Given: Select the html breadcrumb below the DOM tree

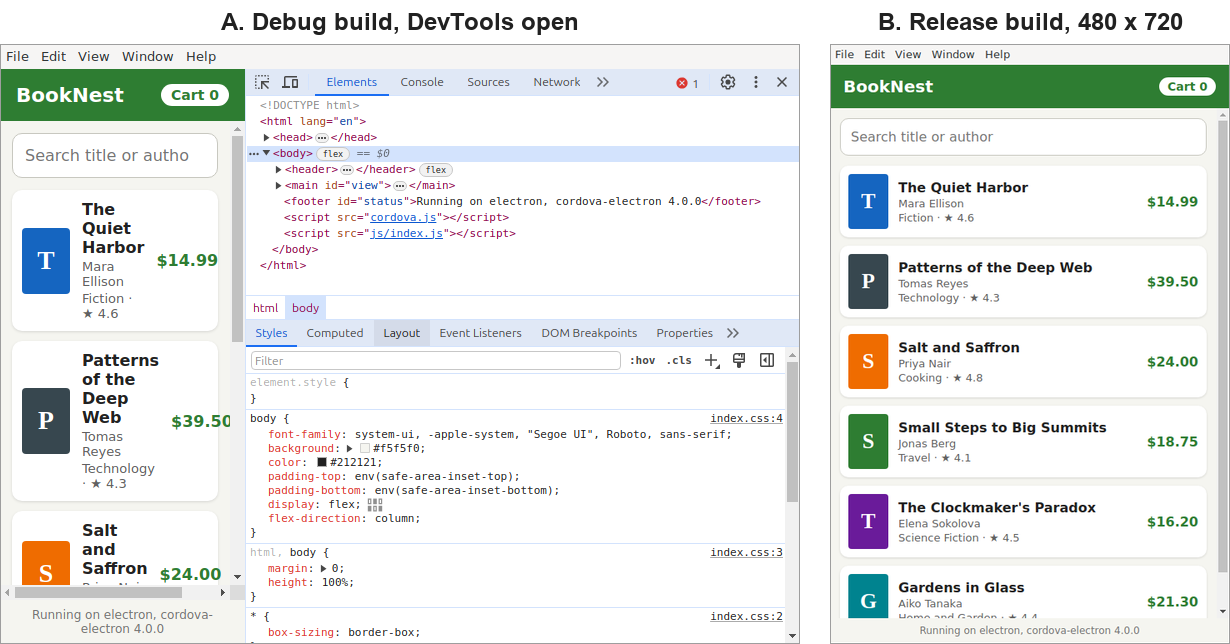Looking at the screenshot, I should 265,308.
